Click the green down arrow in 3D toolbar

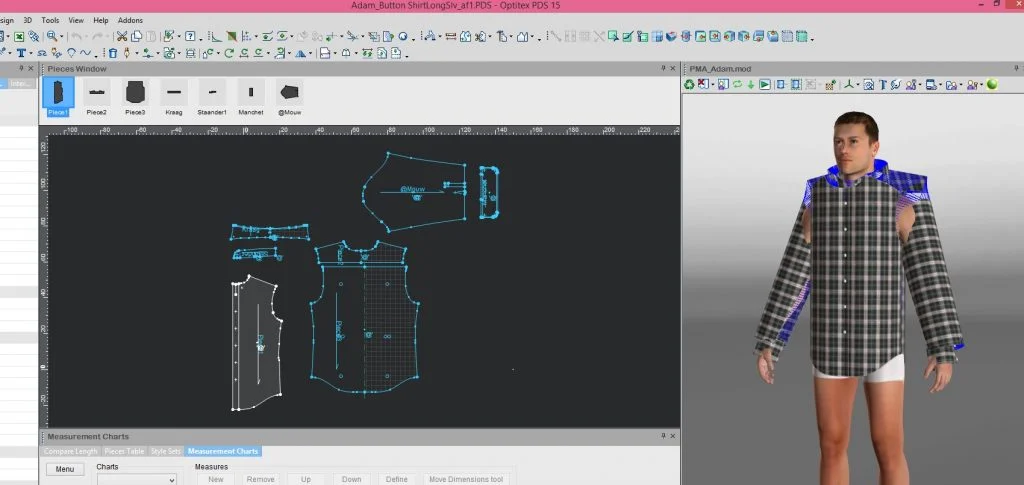point(750,85)
